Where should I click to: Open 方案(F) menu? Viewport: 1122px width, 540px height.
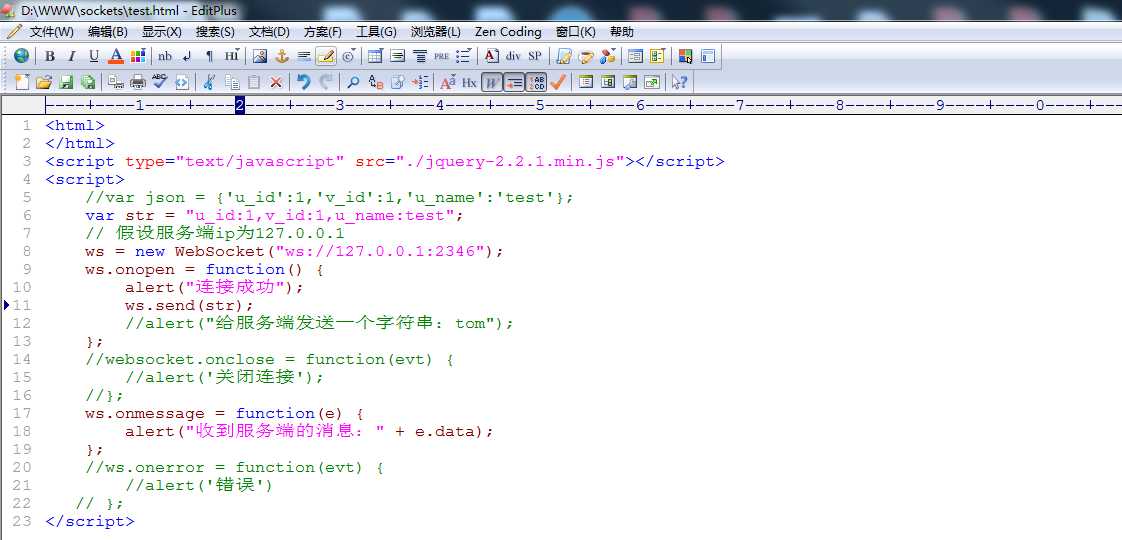(x=323, y=31)
